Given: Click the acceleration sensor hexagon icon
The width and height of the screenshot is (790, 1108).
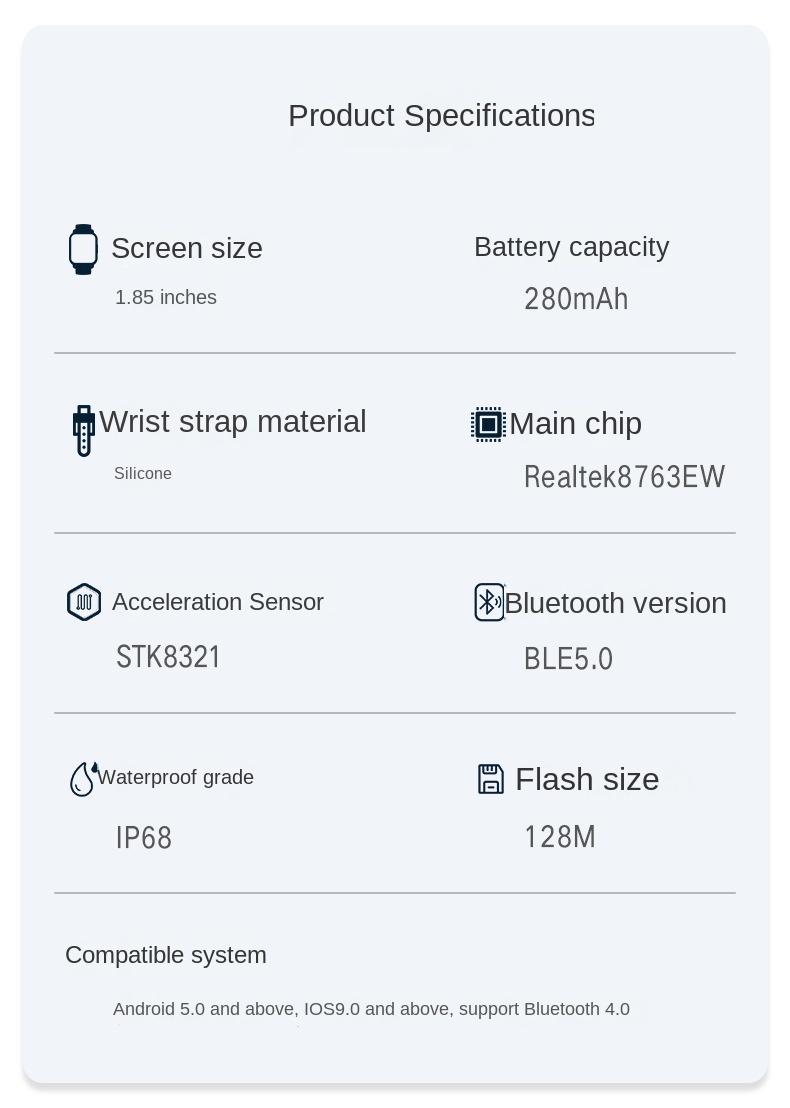Looking at the screenshot, I should pos(84,602).
